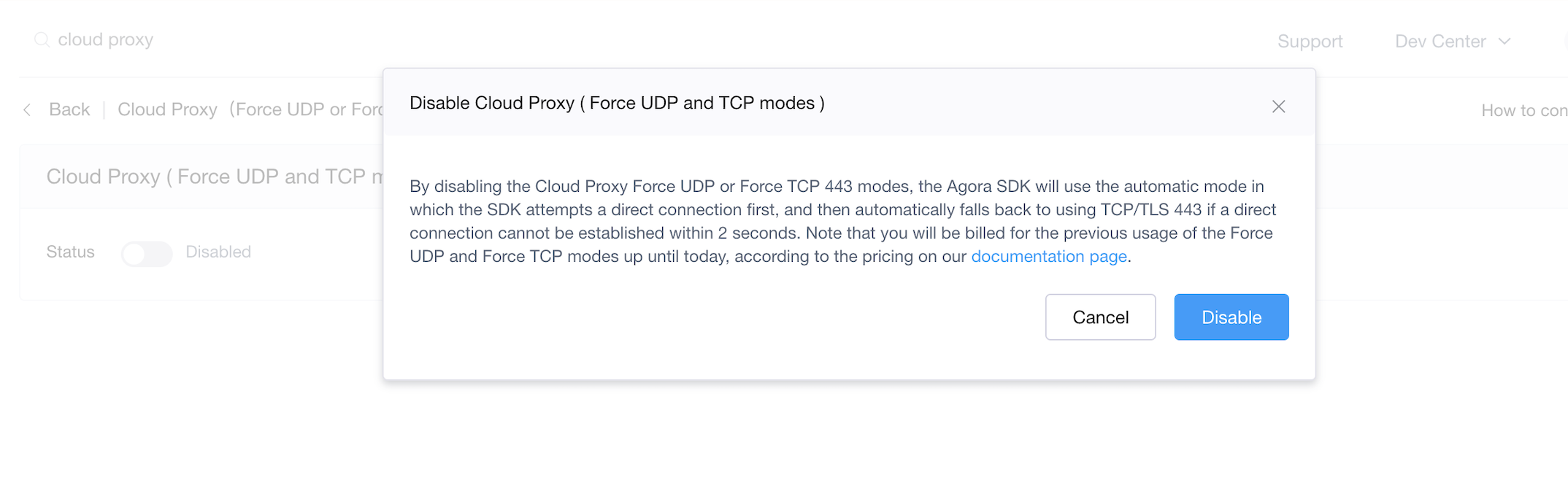Click the dialog title Disable Cloud Proxy
This screenshot has height=480, width=1568.
617,103
